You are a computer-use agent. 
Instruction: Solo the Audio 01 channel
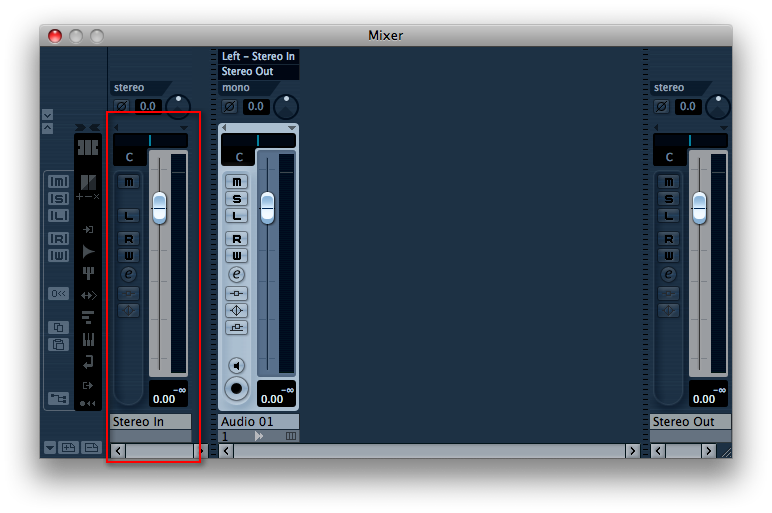237,199
